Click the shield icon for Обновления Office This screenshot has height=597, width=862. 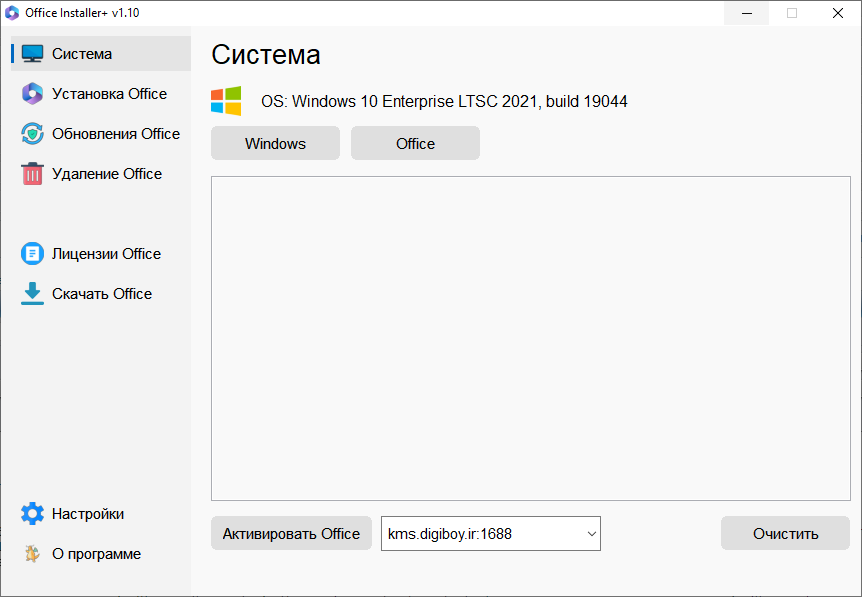point(33,134)
